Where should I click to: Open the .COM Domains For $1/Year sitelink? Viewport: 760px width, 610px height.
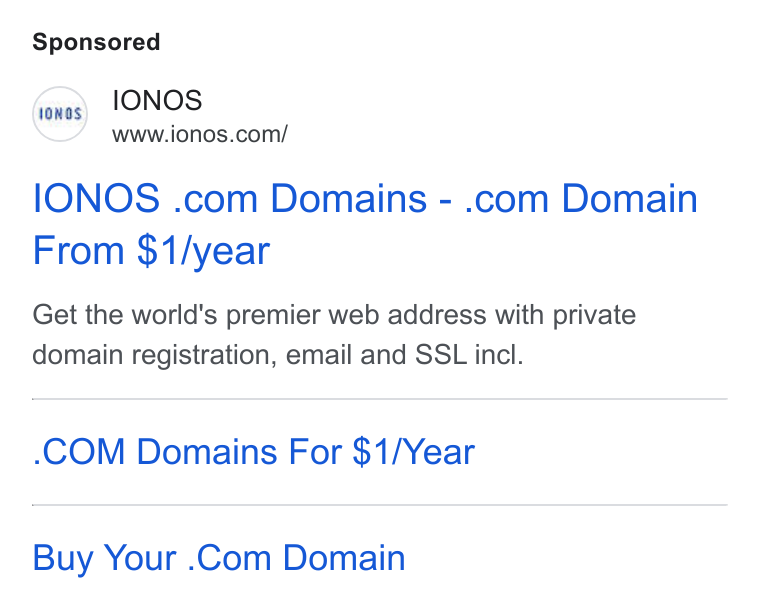coord(253,452)
